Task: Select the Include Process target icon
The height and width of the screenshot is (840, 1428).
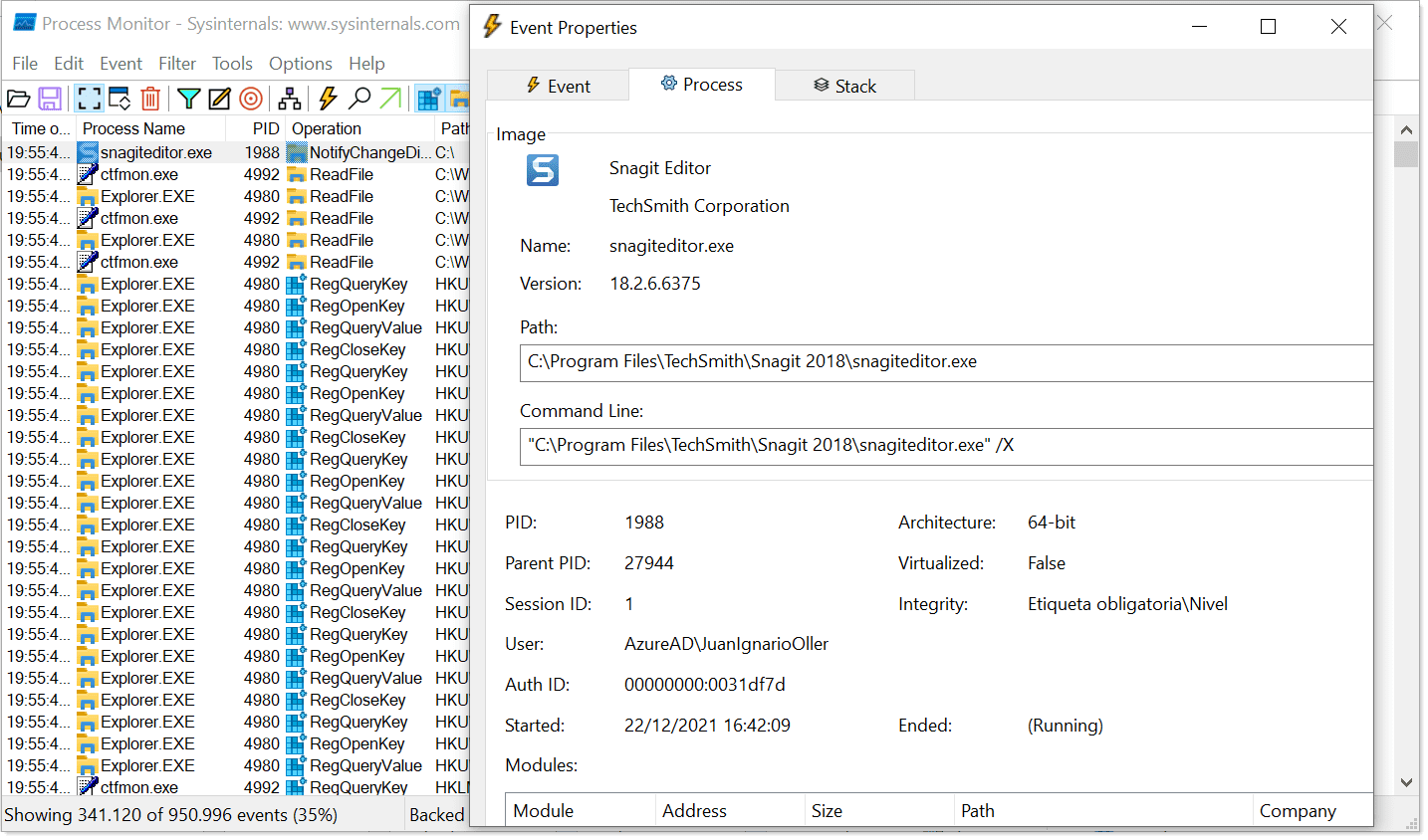Action: (x=251, y=99)
